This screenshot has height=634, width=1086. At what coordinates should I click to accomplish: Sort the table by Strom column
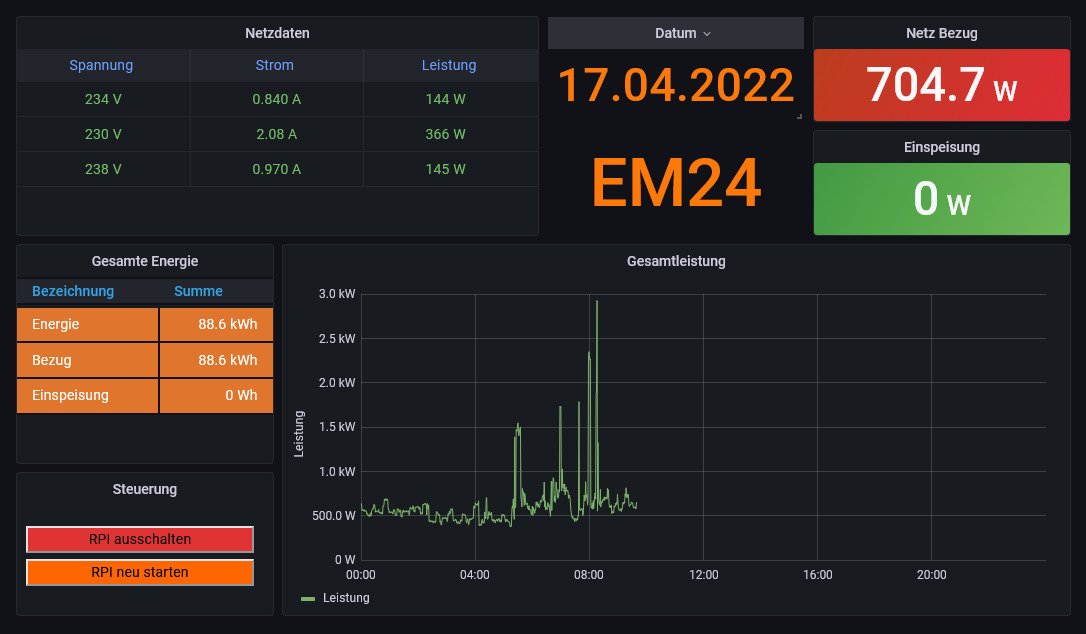[x=274, y=65]
